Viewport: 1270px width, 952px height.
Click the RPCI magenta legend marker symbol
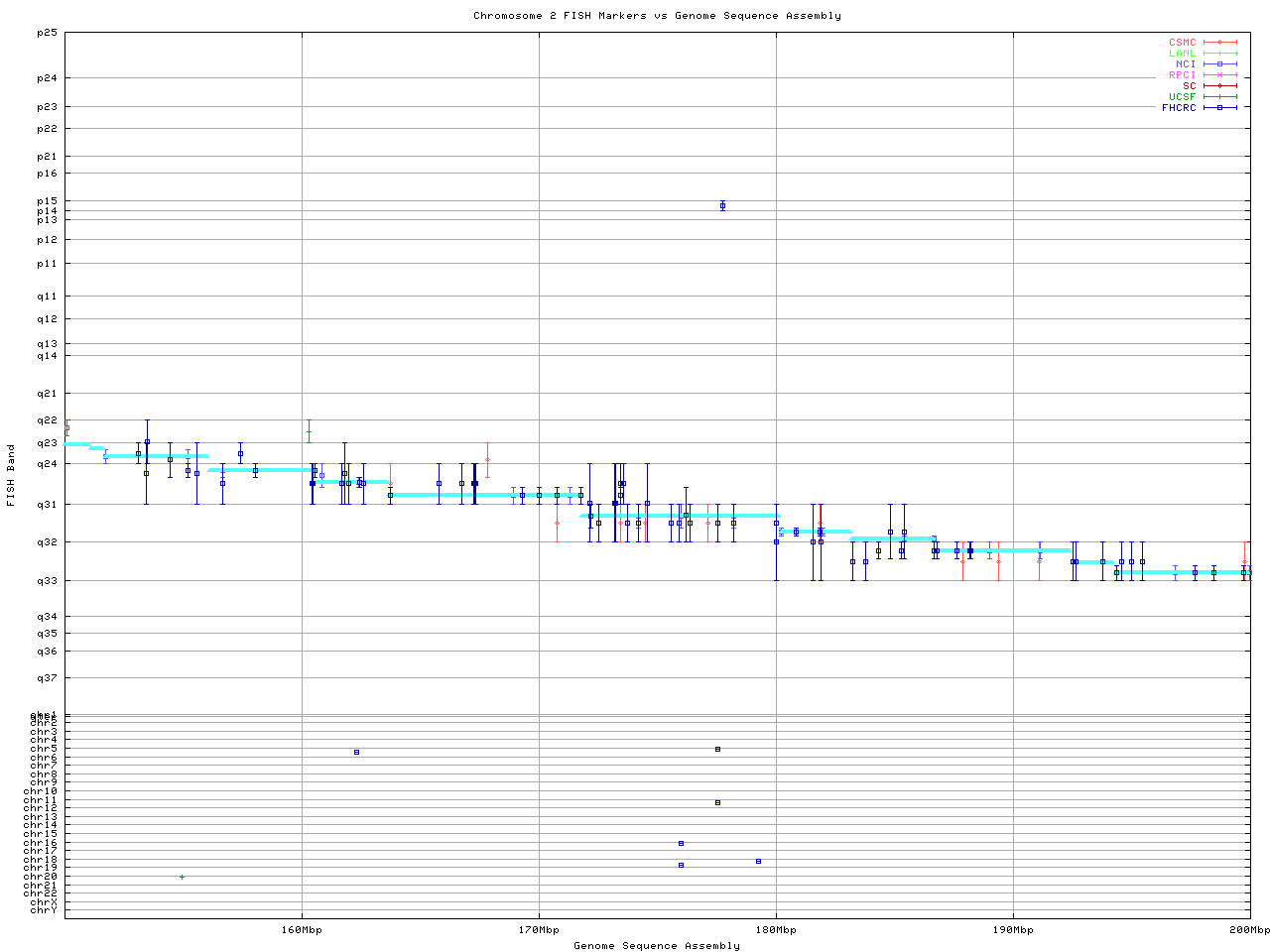(x=1219, y=74)
